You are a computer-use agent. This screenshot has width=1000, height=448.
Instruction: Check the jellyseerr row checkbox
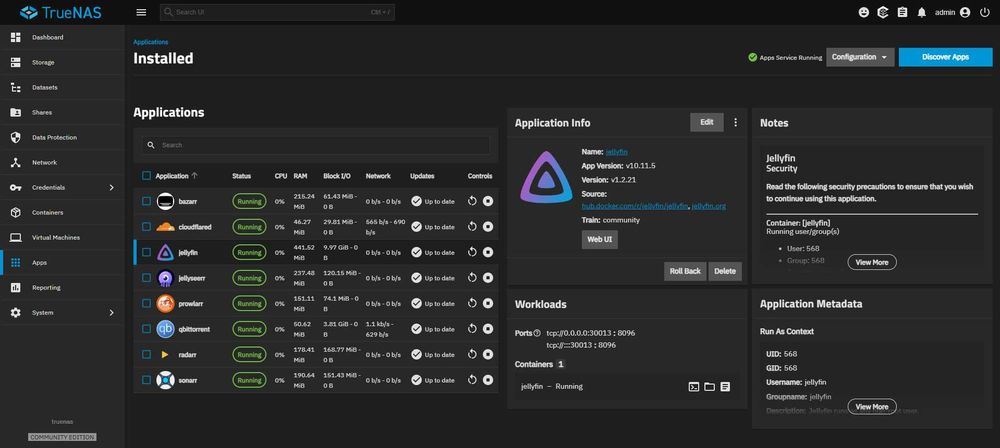147,278
